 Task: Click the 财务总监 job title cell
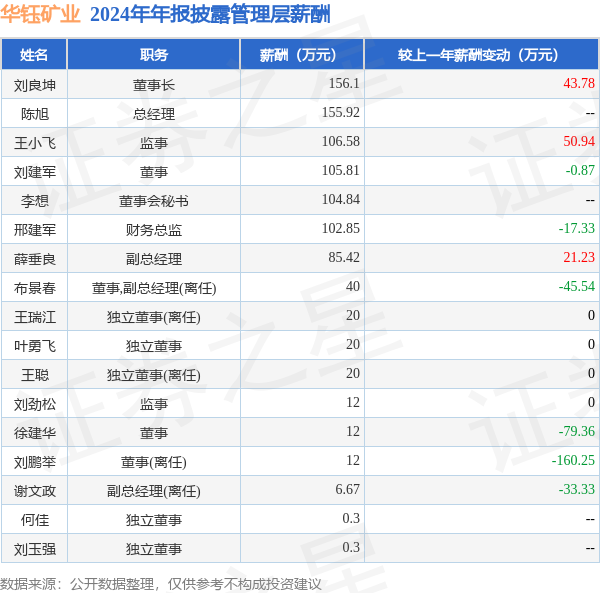point(154,230)
